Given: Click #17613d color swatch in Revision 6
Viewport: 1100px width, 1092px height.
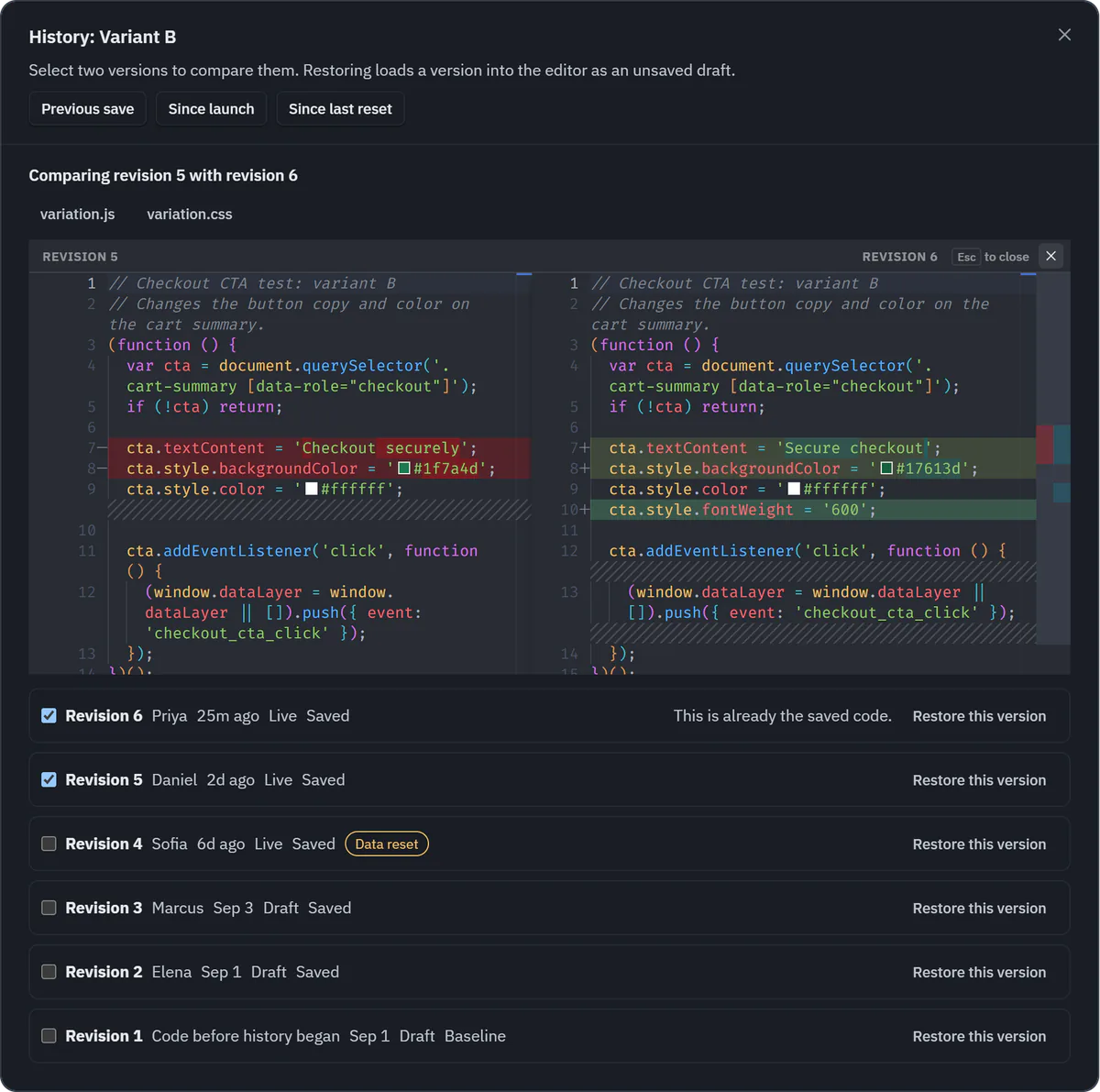Looking at the screenshot, I should coord(886,469).
